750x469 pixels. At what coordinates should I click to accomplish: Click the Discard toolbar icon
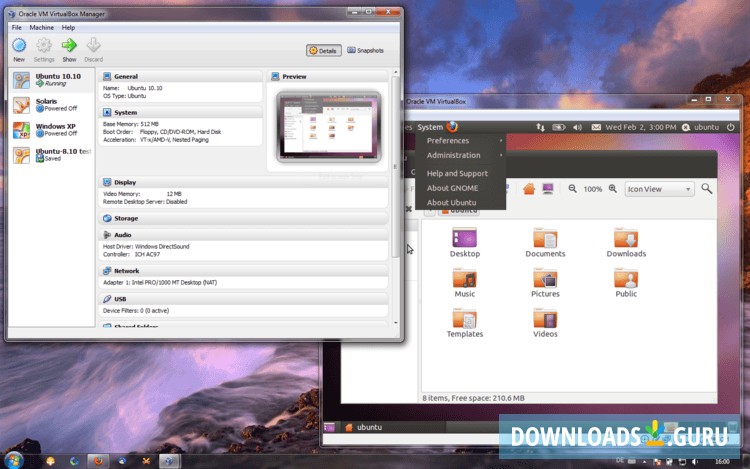93,46
